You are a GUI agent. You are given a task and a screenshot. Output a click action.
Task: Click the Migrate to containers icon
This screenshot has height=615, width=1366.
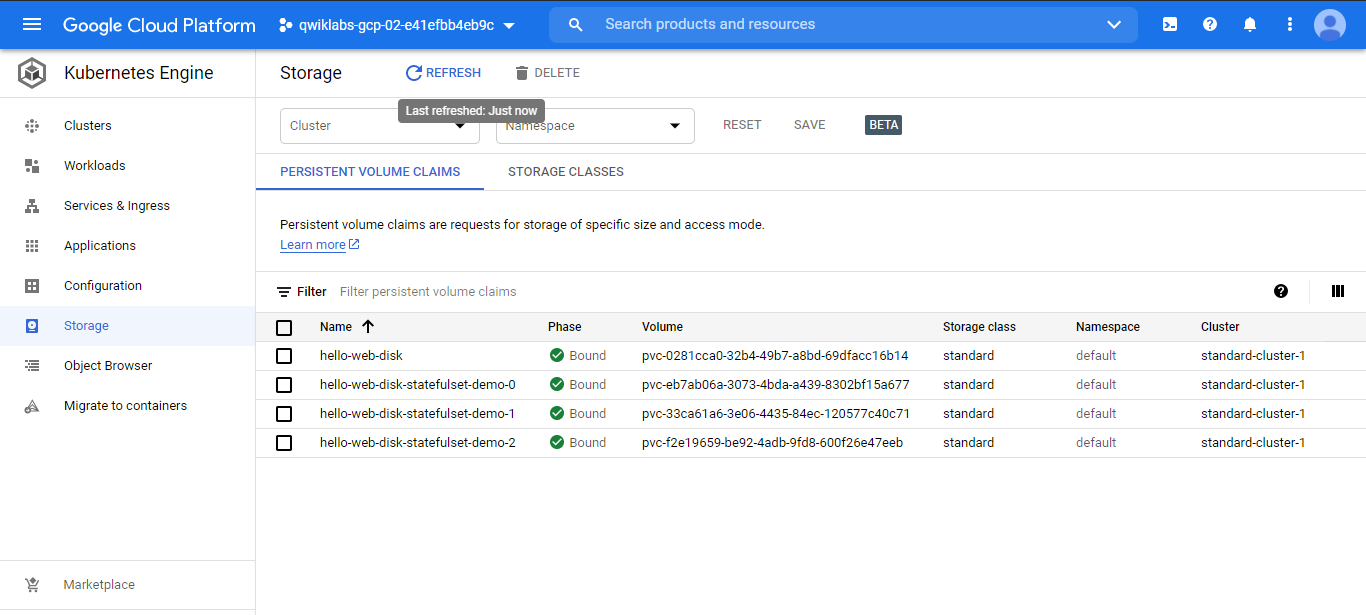coord(32,406)
